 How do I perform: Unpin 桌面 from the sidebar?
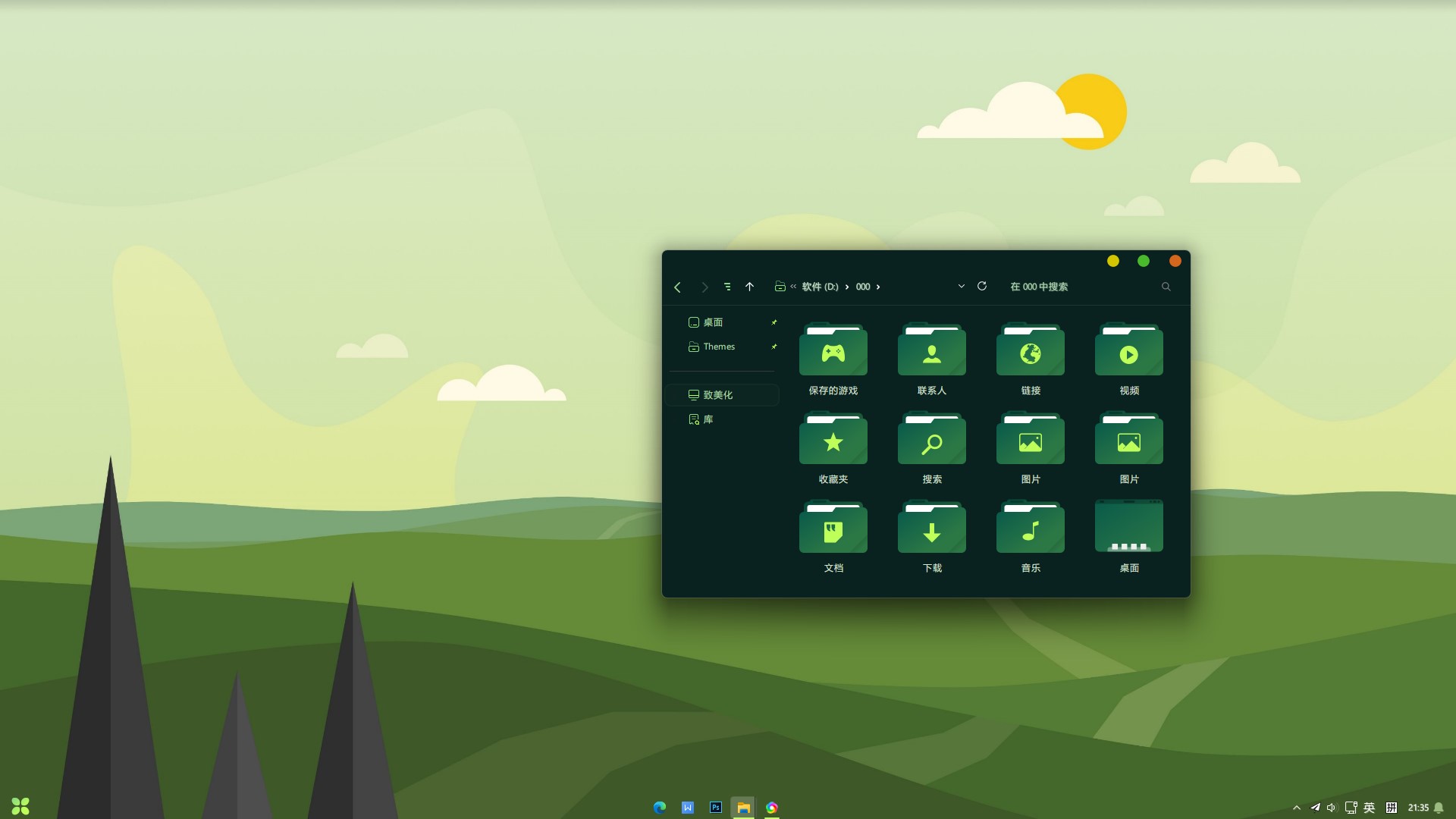coord(774,322)
